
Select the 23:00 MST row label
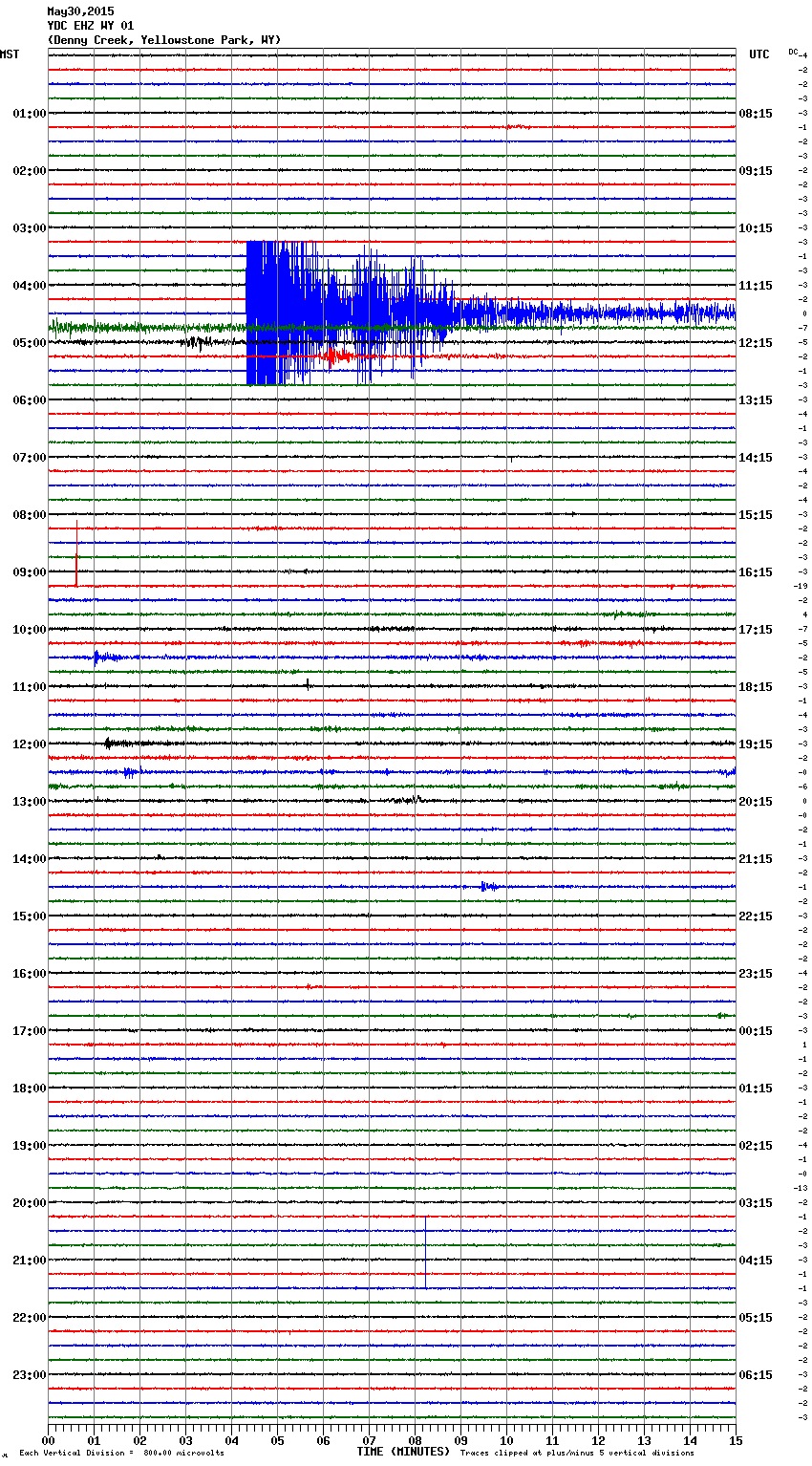point(30,1375)
